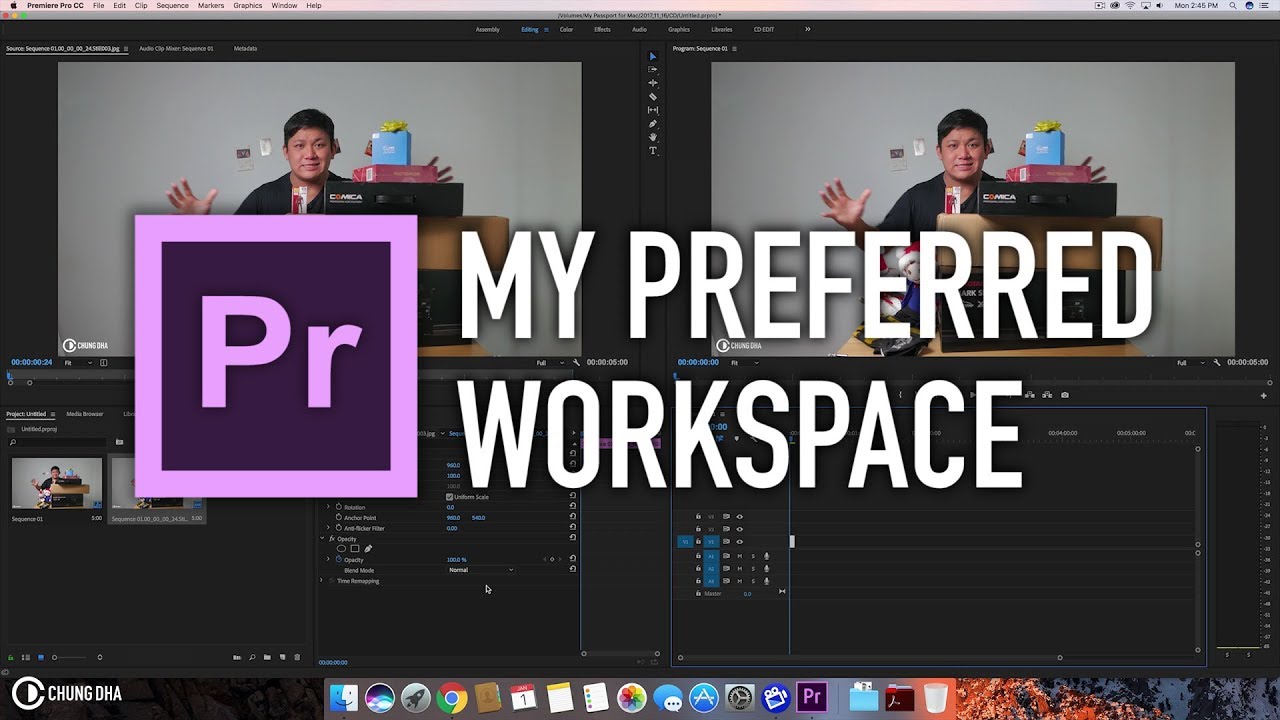Create a new bin in project panel
Image resolution: width=1280 pixels, height=720 pixels.
click(x=267, y=657)
